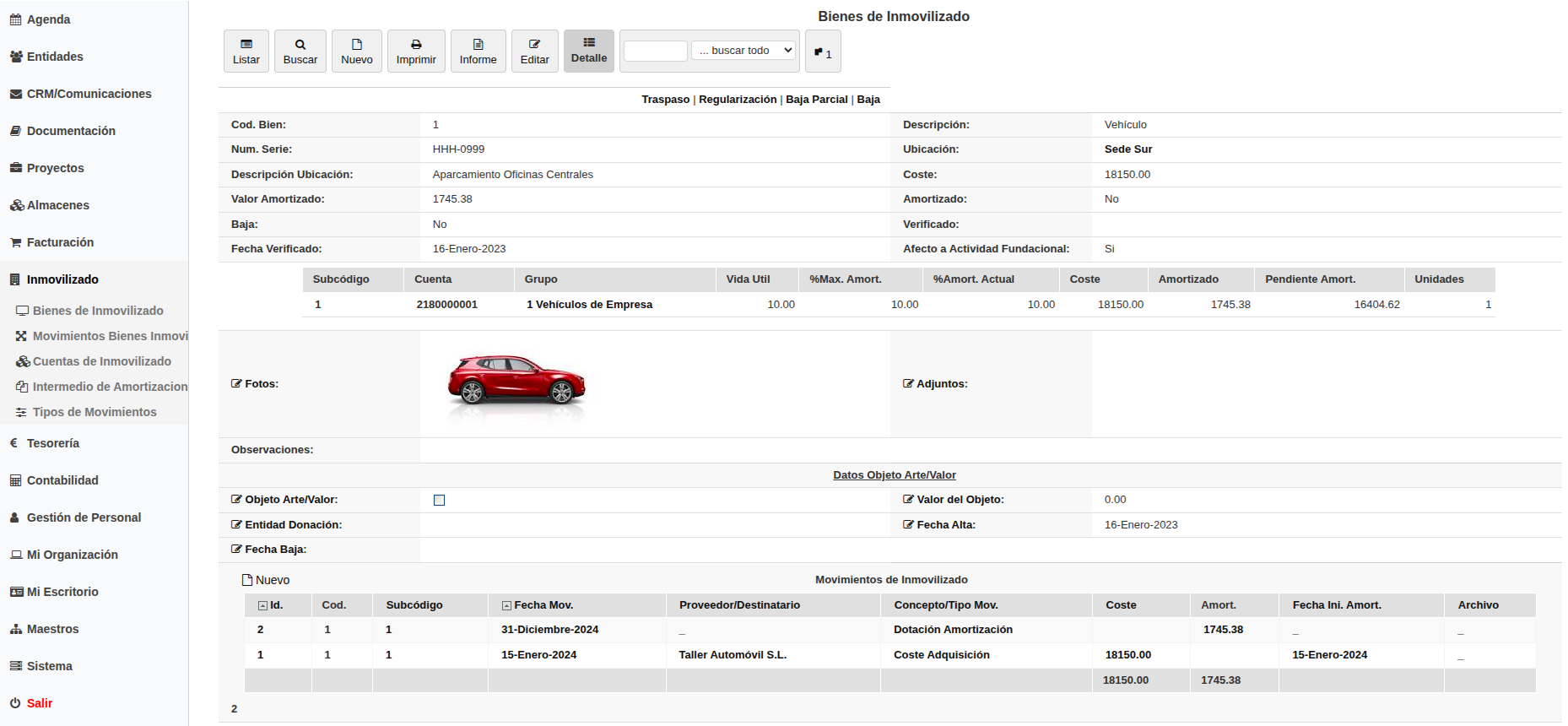The width and height of the screenshot is (1568, 726).
Task: Select the Detalle view button
Action: coord(589,51)
